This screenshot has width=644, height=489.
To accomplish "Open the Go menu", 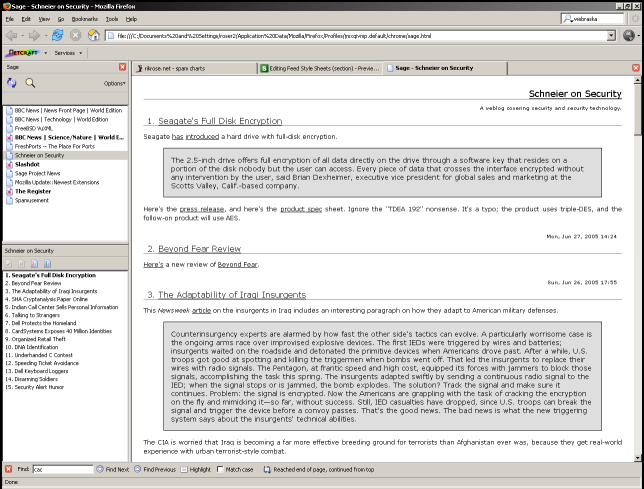I will pyautogui.click(x=61, y=19).
